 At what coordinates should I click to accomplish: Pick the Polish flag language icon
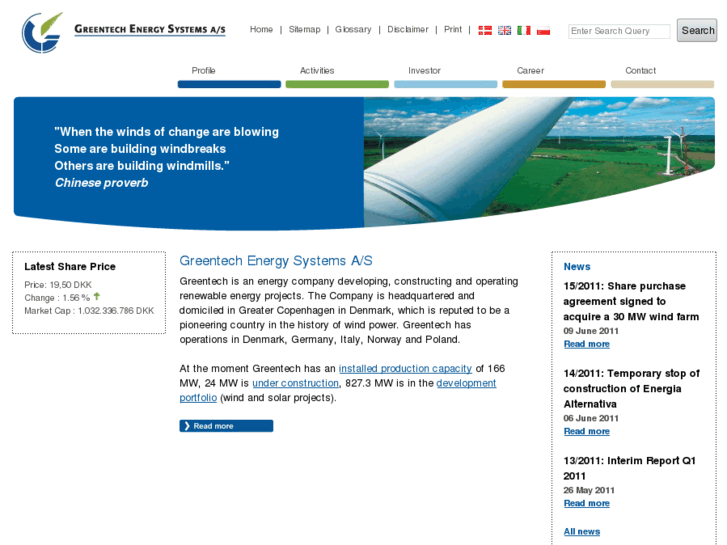pyautogui.click(x=543, y=31)
